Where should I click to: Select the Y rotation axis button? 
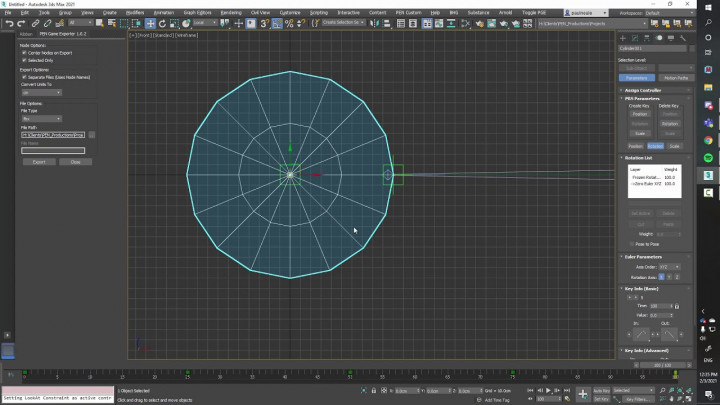point(669,277)
